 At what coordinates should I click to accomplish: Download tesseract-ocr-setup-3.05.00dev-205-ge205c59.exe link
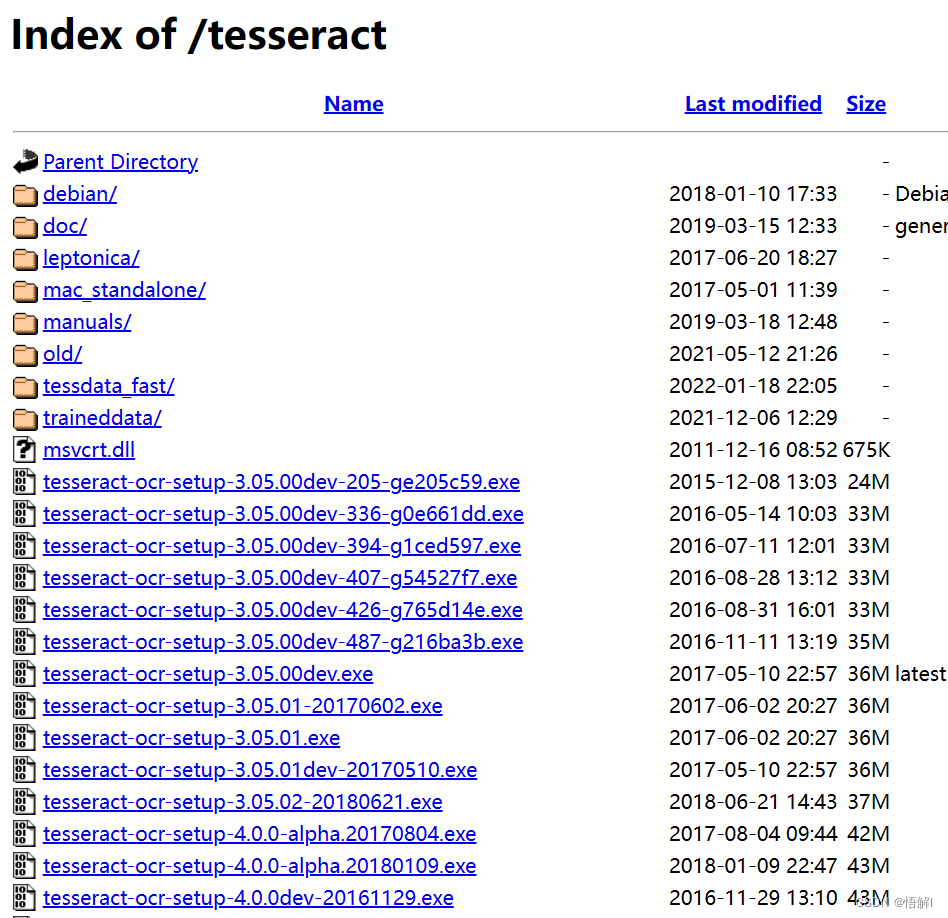point(282,483)
